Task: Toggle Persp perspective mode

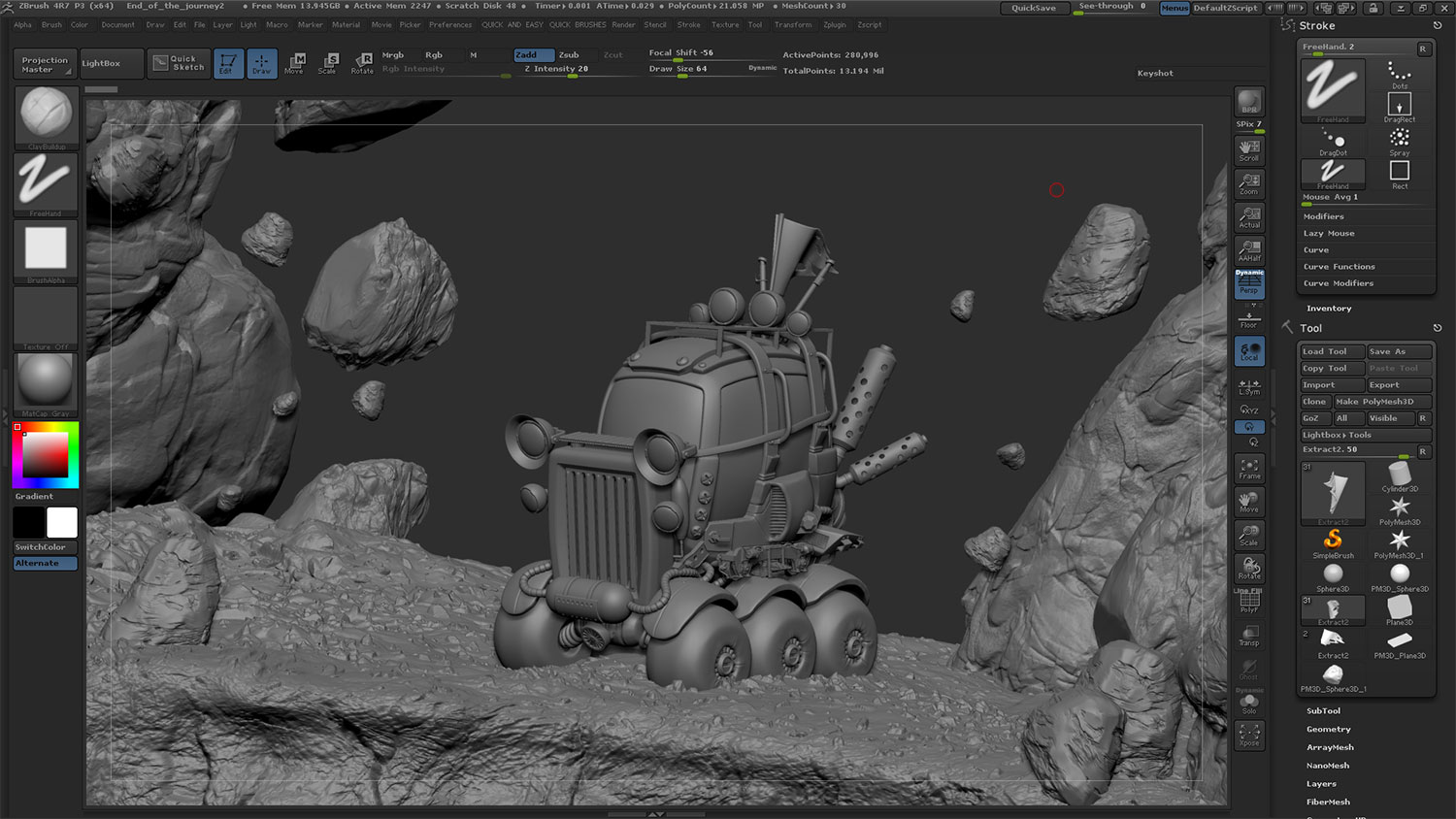Action: point(1249,283)
